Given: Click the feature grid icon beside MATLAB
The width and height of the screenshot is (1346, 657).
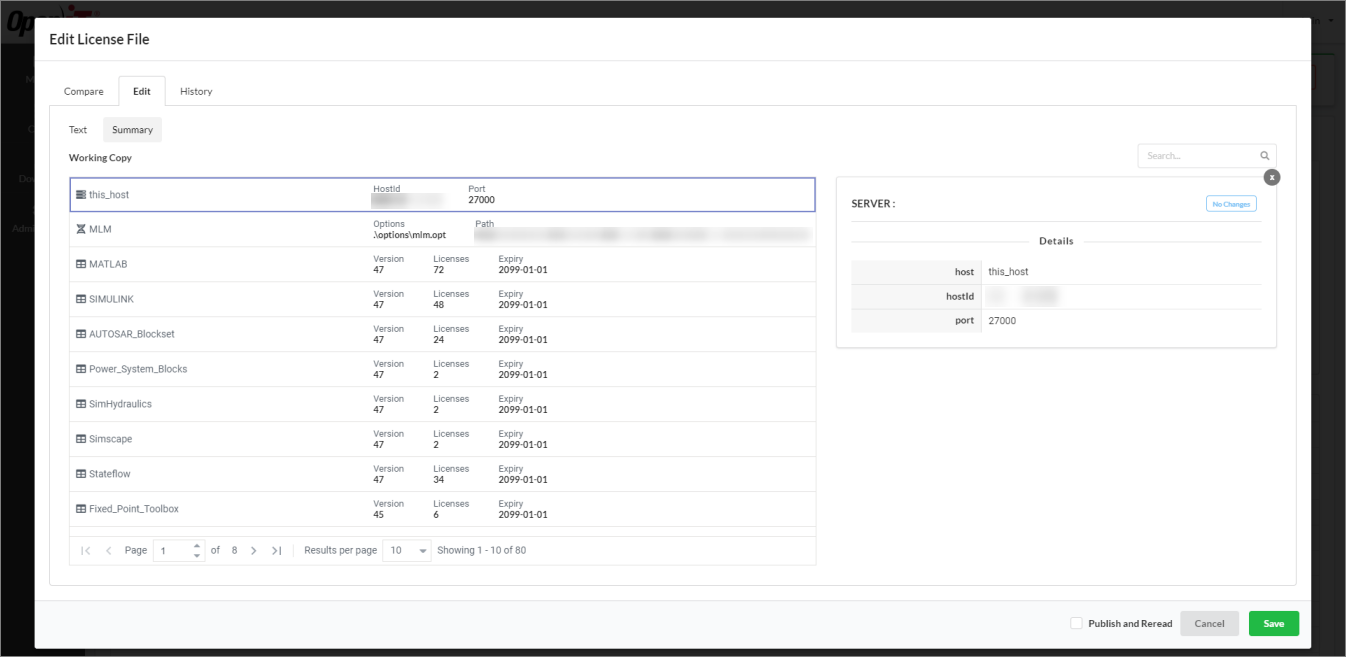Looking at the screenshot, I should click(80, 263).
